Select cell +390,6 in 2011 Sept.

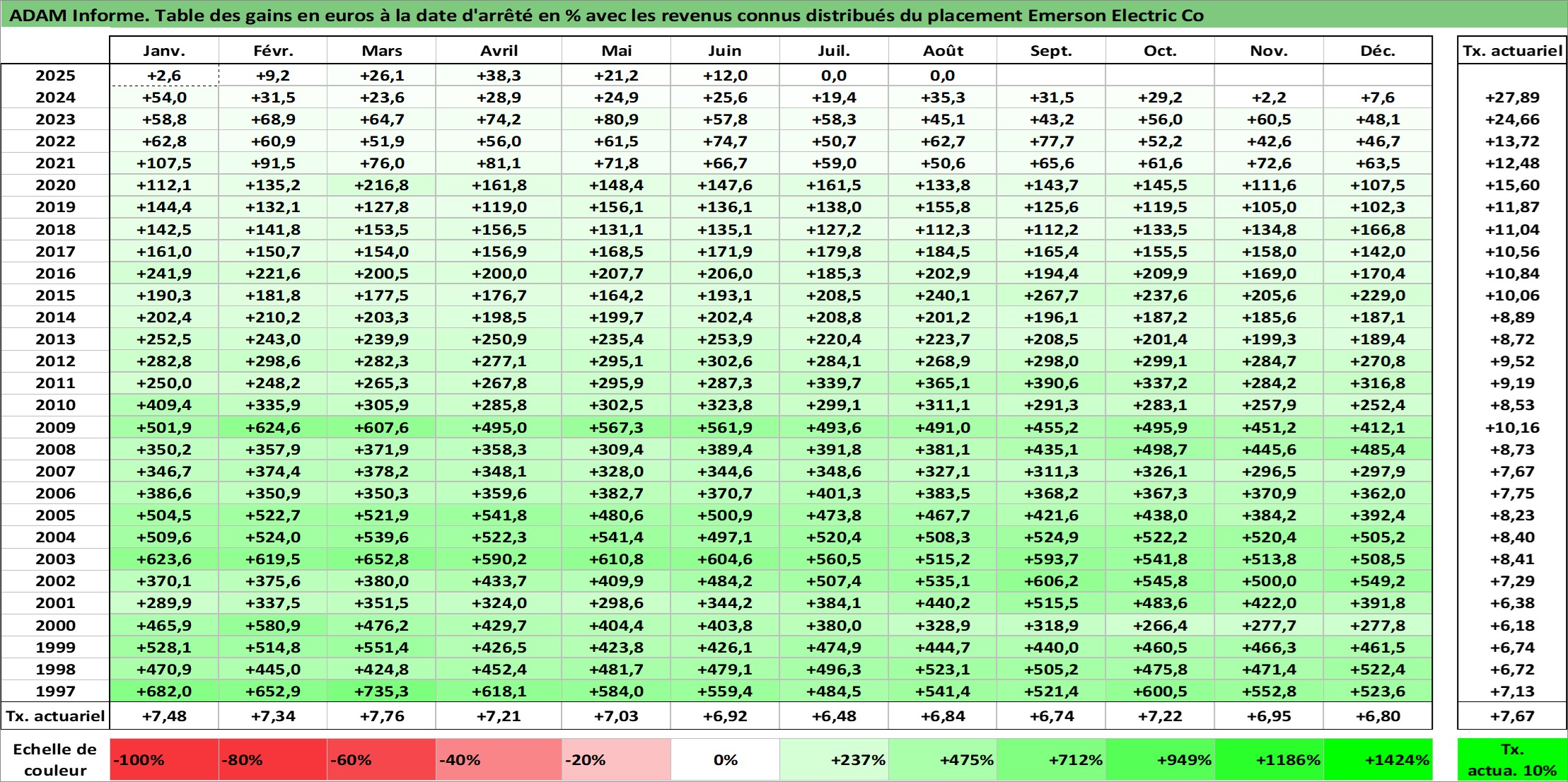(1051, 383)
